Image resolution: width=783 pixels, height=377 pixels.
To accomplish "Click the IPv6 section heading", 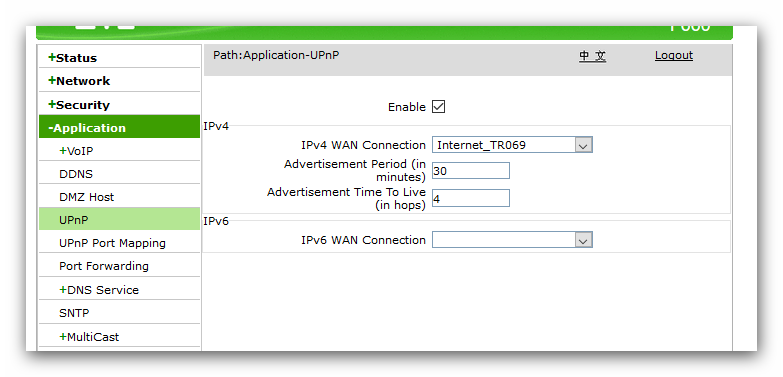I will (216, 221).
